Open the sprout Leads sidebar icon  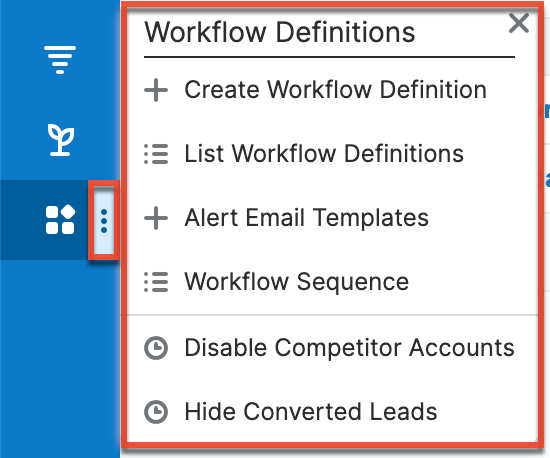pos(61,140)
